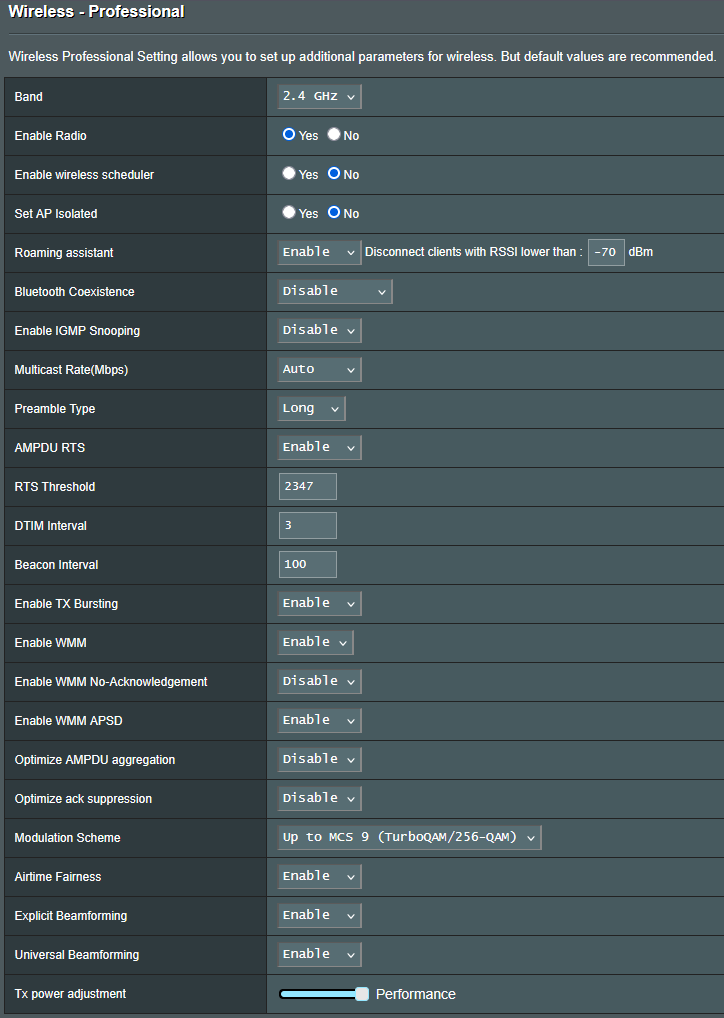The image size is (724, 1018).
Task: Click the Tx power adjustment slider handle
Action: click(362, 993)
